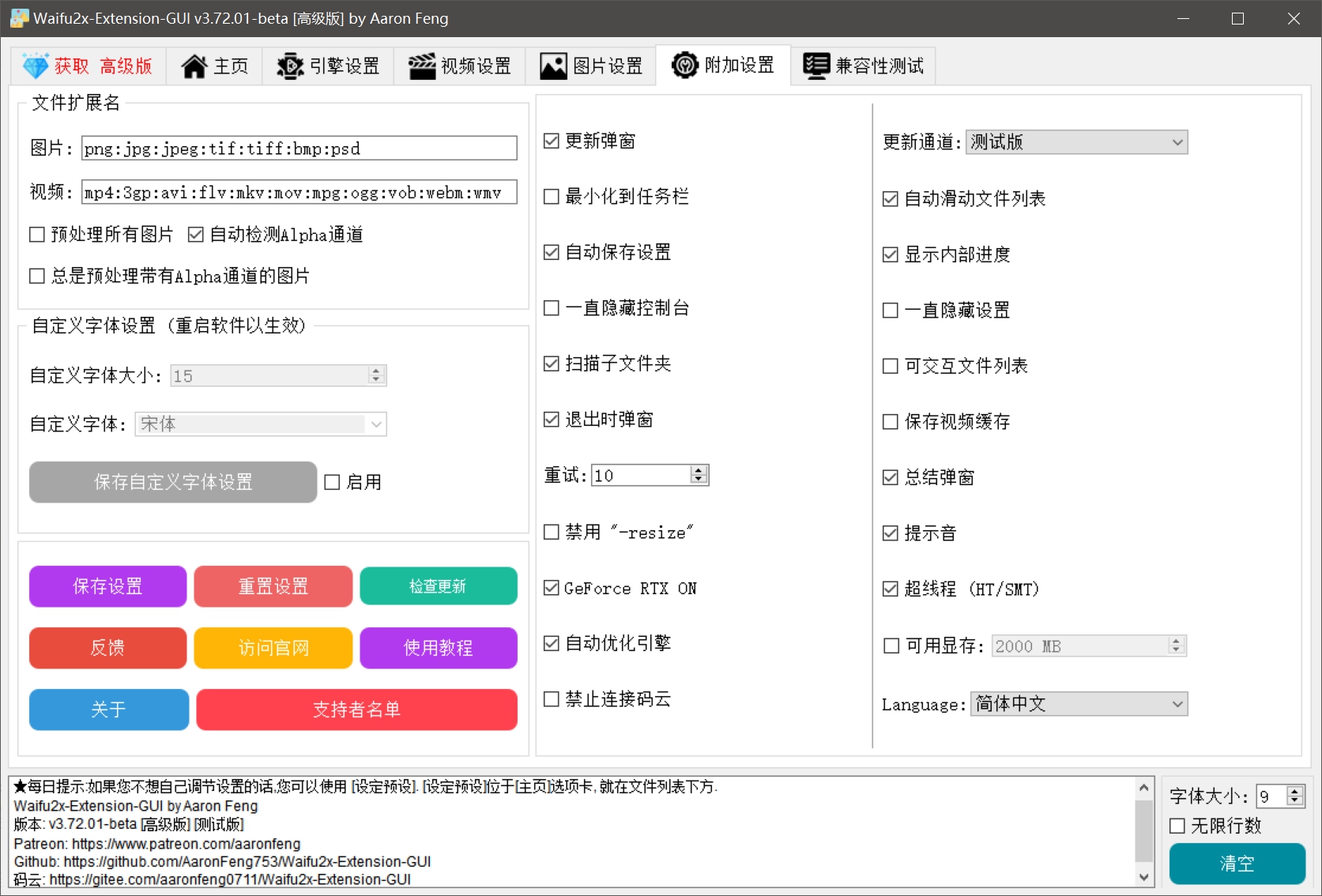Click the 可用显存 2000 MB spinner
The width and height of the screenshot is (1322, 896).
click(x=1089, y=646)
